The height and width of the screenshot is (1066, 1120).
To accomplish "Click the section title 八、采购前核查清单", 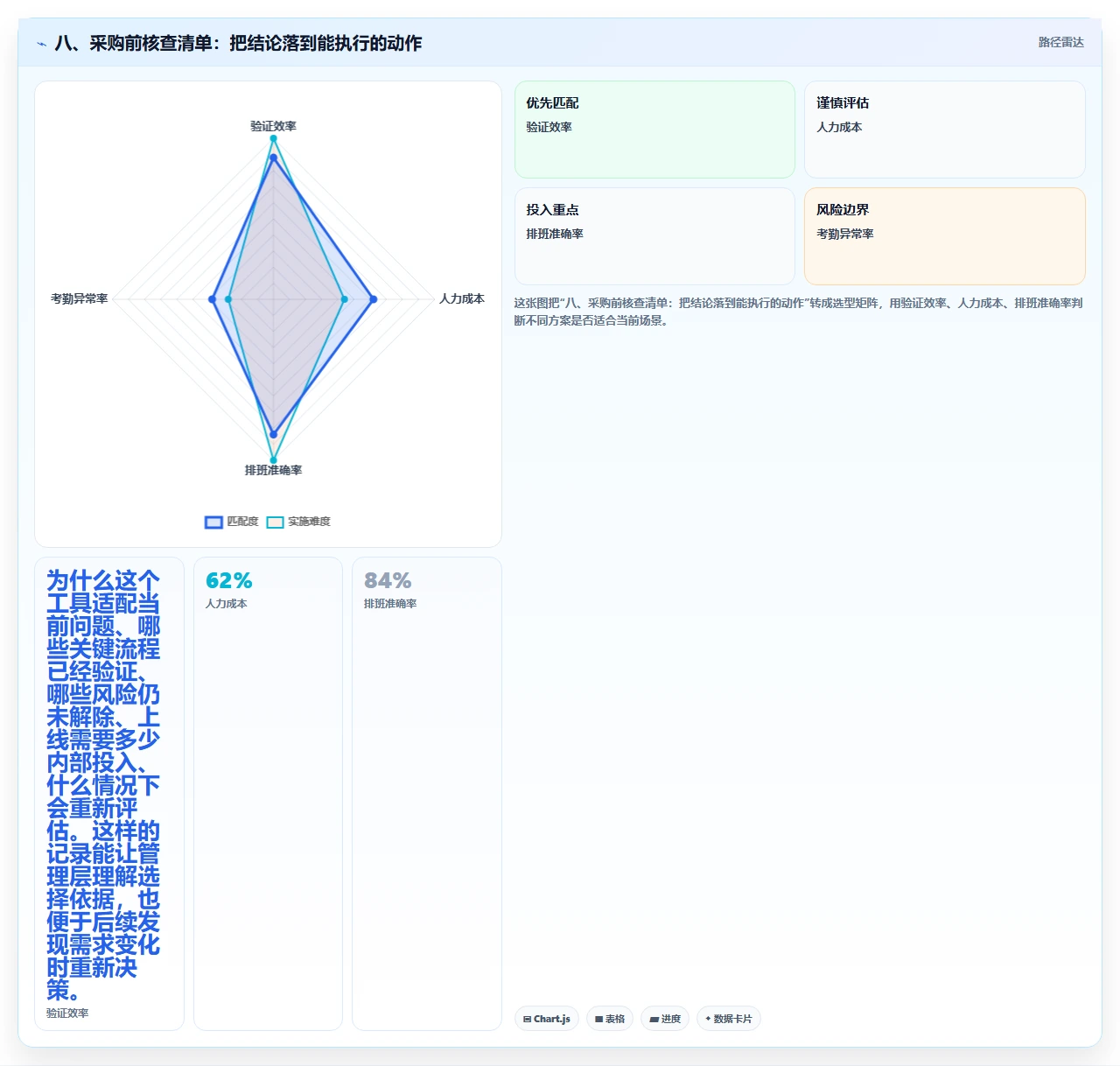I will pos(238,43).
